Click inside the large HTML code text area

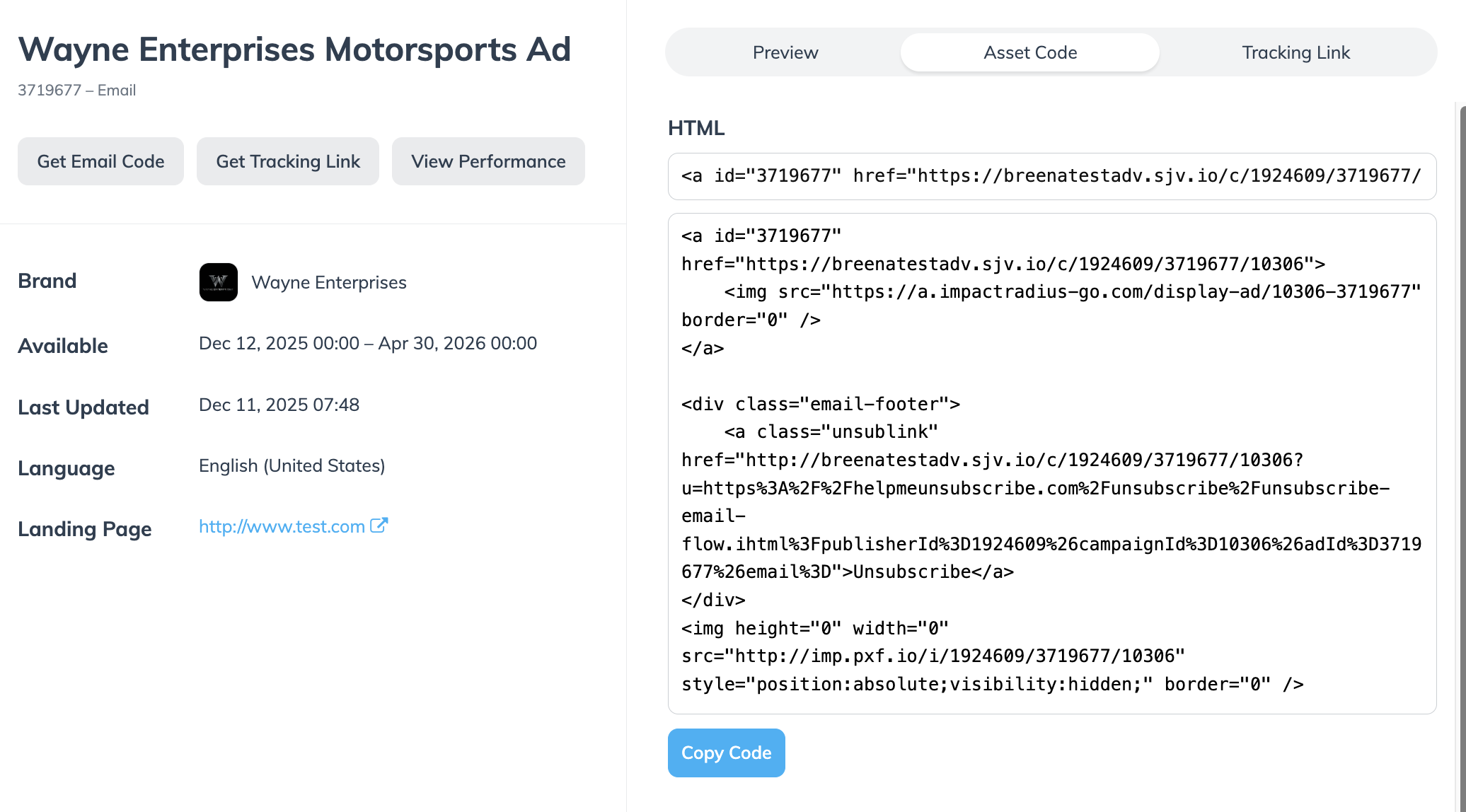[1051, 463]
